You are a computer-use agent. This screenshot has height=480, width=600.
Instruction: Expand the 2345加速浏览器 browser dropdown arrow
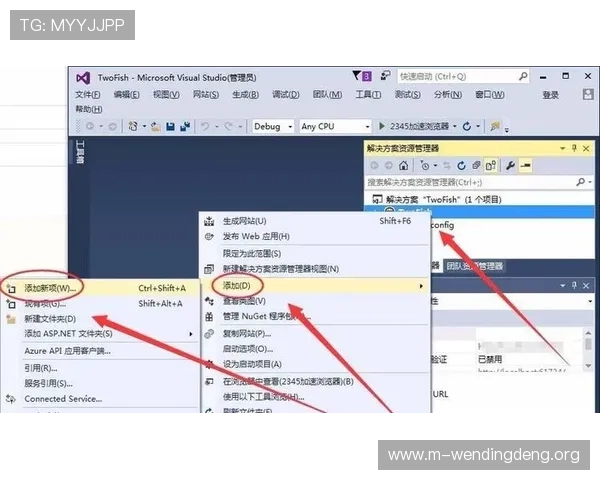pyautogui.click(x=455, y=126)
